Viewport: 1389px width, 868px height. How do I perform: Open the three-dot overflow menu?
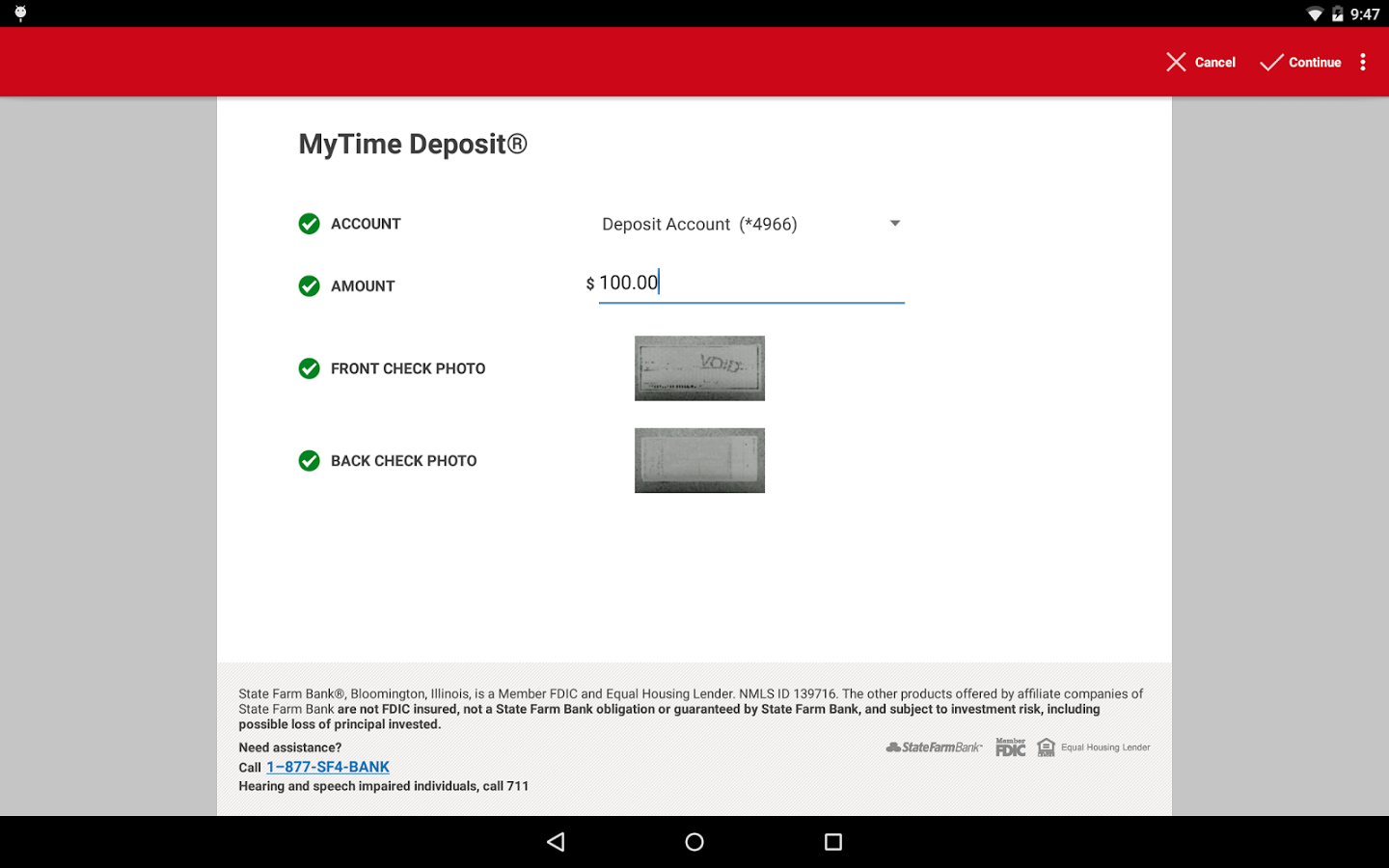[x=1363, y=62]
